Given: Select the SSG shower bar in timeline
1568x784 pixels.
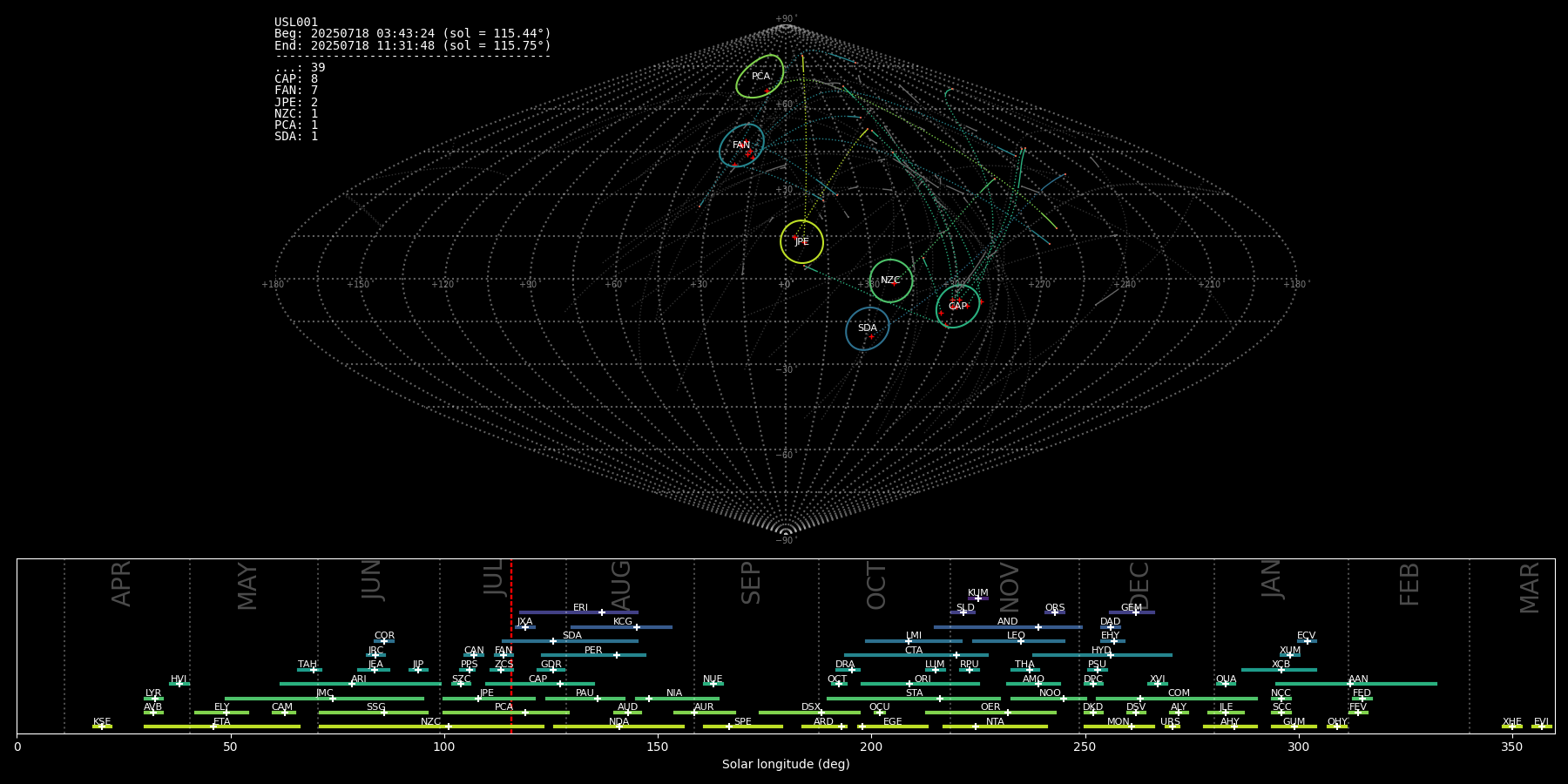Looking at the screenshot, I should (374, 712).
